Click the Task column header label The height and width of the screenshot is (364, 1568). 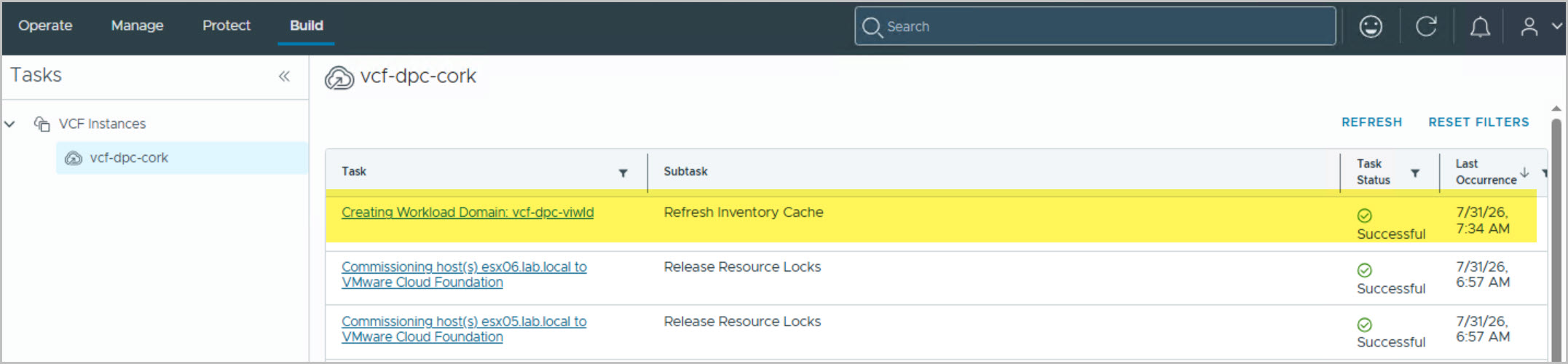tap(354, 172)
